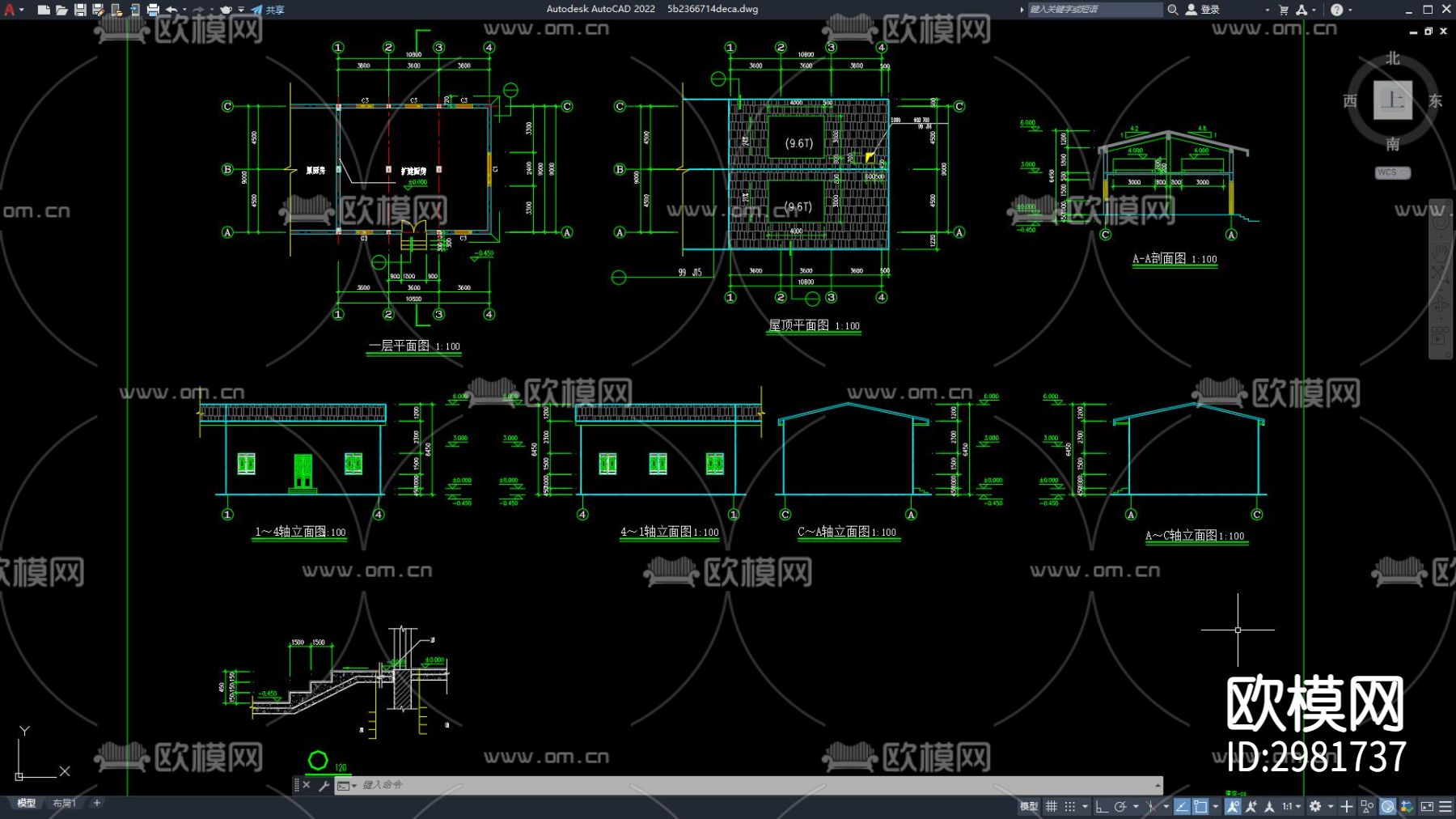Viewport: 1456px width, 819px height.
Task: Click the isolate objects icon
Action: pyautogui.click(x=1368, y=806)
